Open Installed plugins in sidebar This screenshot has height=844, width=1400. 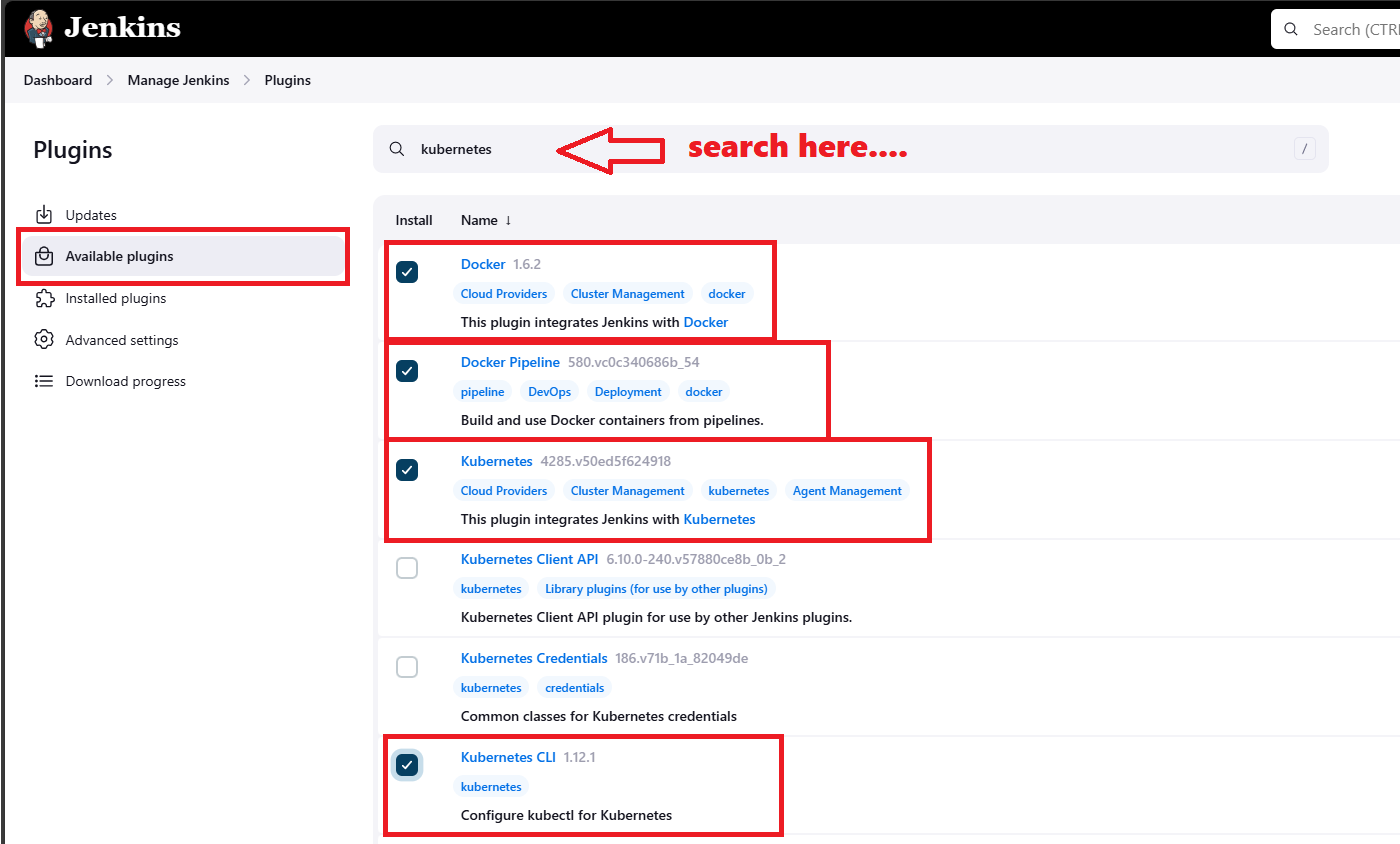pos(183,298)
